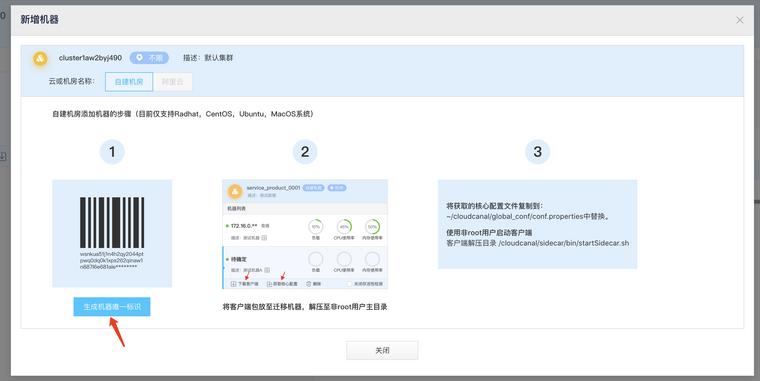This screenshot has height=381, width=760.
Task: Click the 不限 location tag
Action: point(149,58)
